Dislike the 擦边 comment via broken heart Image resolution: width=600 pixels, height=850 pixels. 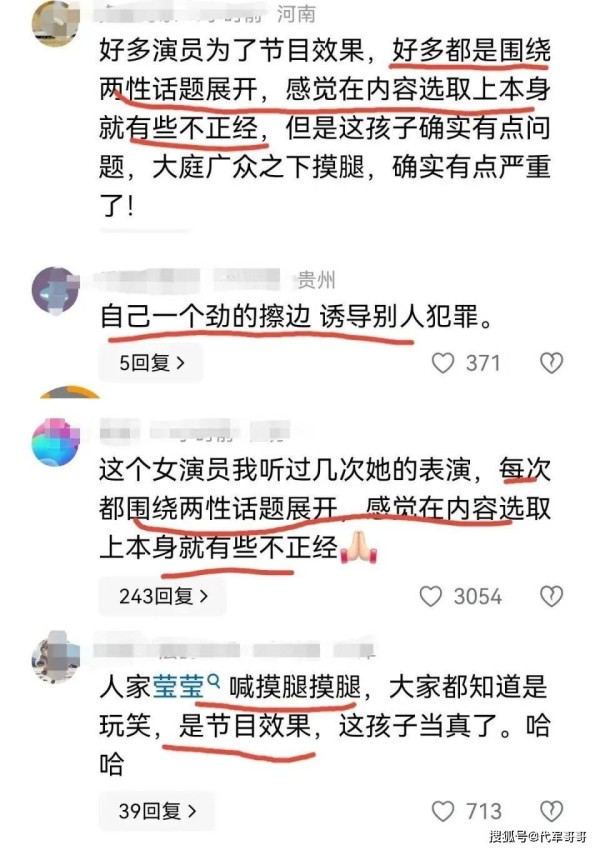[552, 363]
